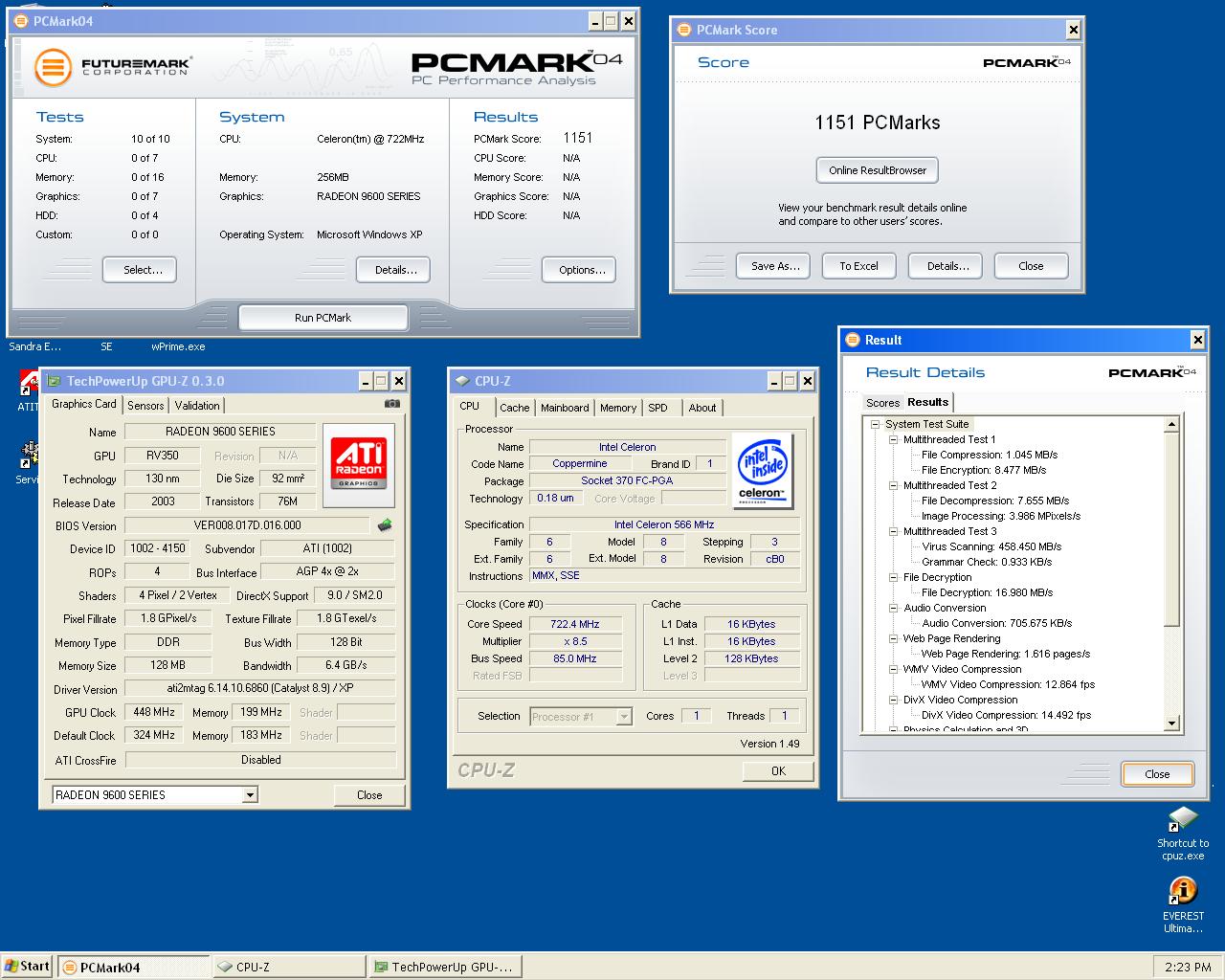
Task: Open the Online ResultBrowser
Action: [x=878, y=170]
